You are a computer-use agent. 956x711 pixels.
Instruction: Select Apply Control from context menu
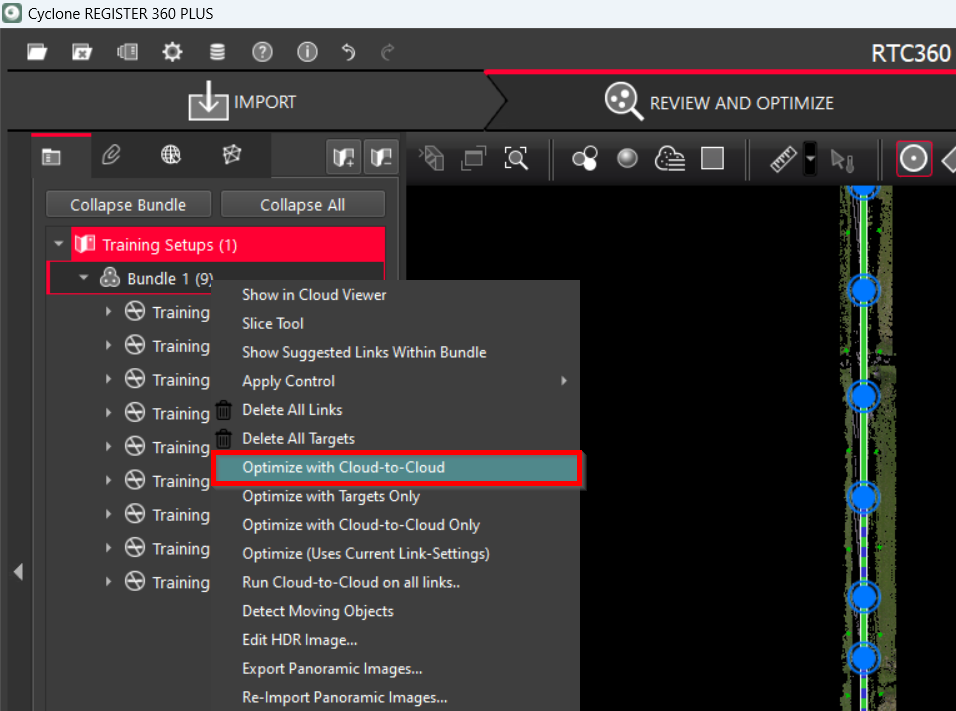[x=289, y=381]
